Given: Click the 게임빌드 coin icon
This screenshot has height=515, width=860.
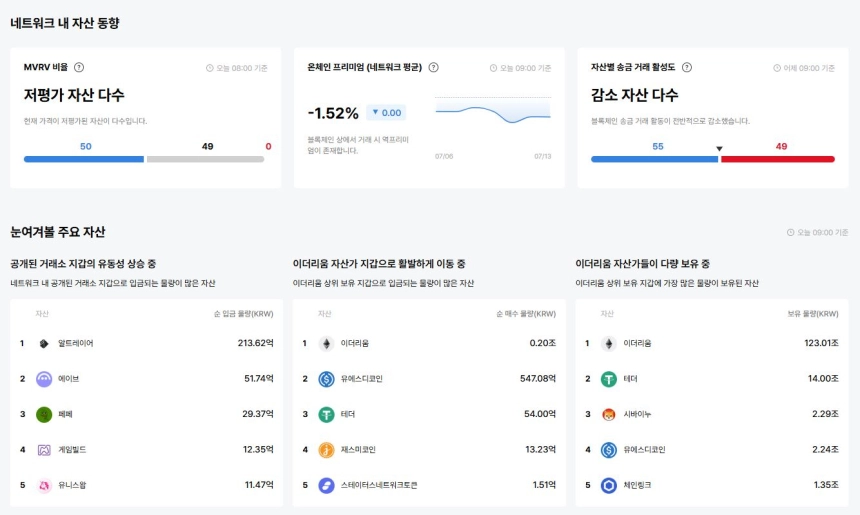Looking at the screenshot, I should point(44,450).
